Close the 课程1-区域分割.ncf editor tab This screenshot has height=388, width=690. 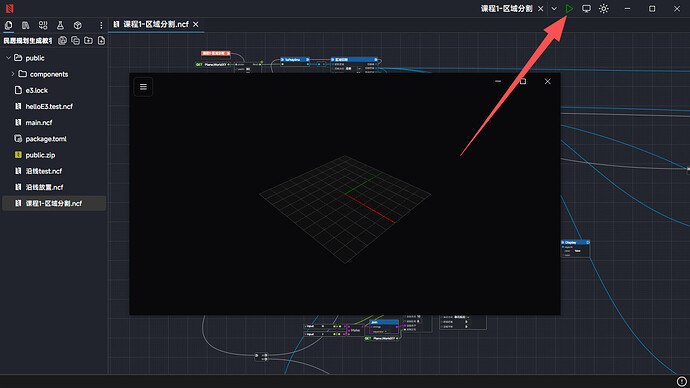[x=196, y=24]
